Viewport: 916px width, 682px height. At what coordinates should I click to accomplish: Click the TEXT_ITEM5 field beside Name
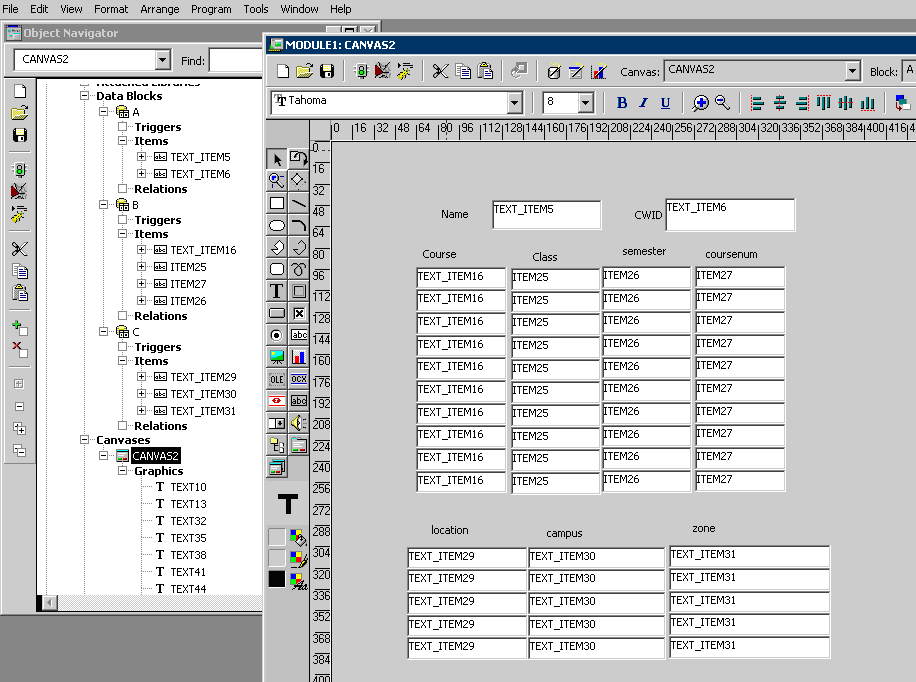[546, 215]
